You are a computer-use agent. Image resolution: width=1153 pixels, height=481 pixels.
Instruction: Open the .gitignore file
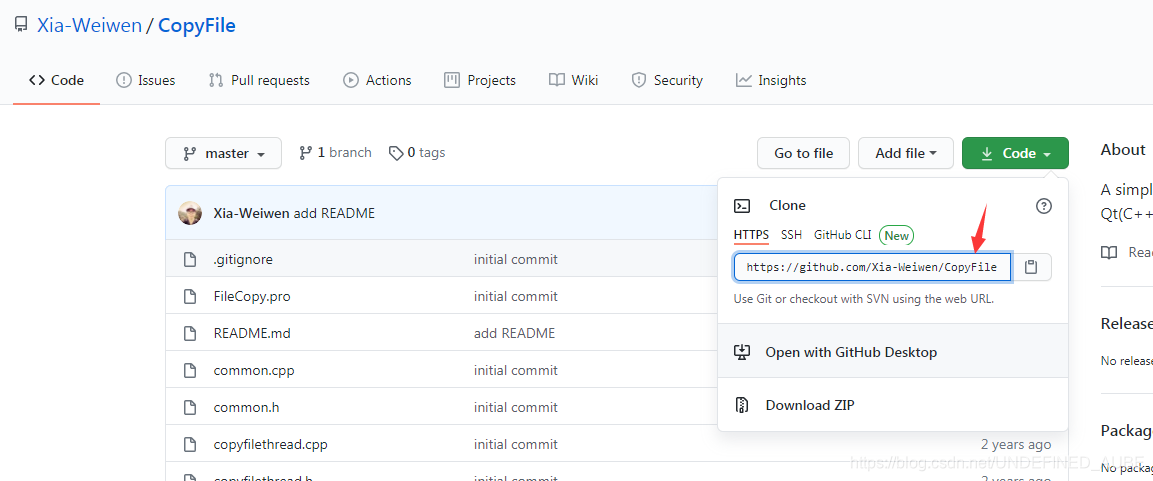(243, 259)
